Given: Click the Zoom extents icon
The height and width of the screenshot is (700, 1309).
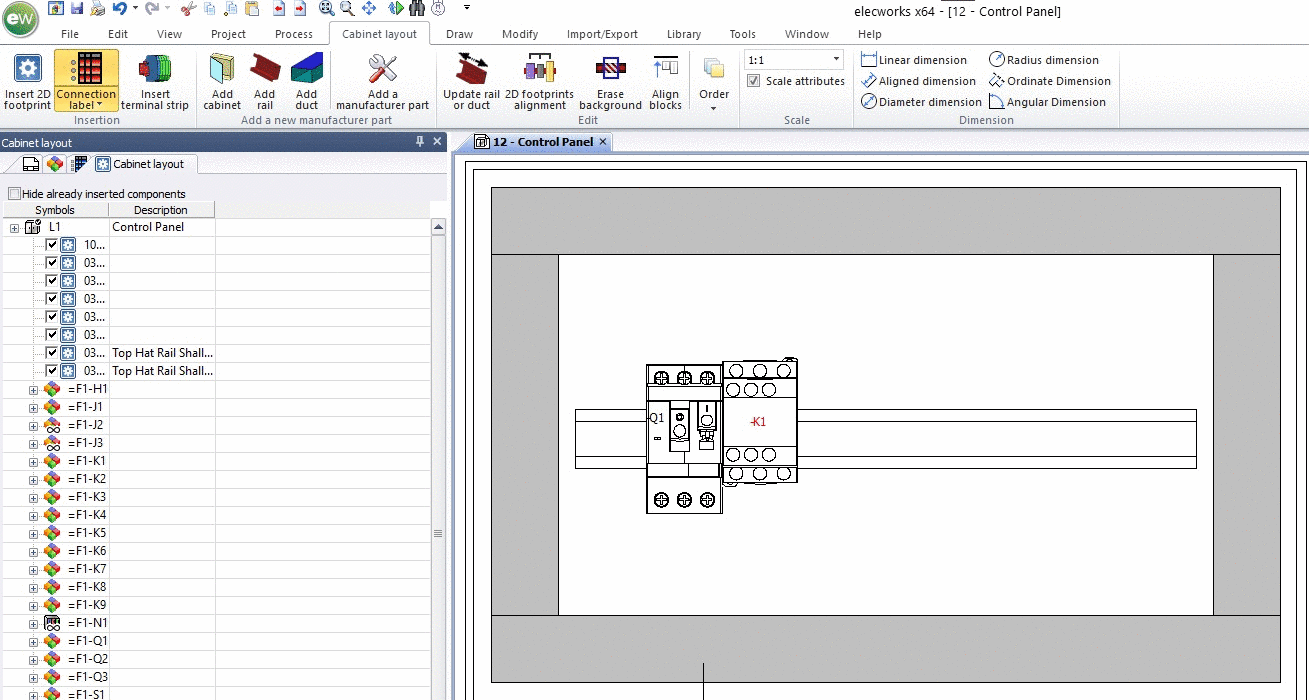Looking at the screenshot, I should click(327, 8).
